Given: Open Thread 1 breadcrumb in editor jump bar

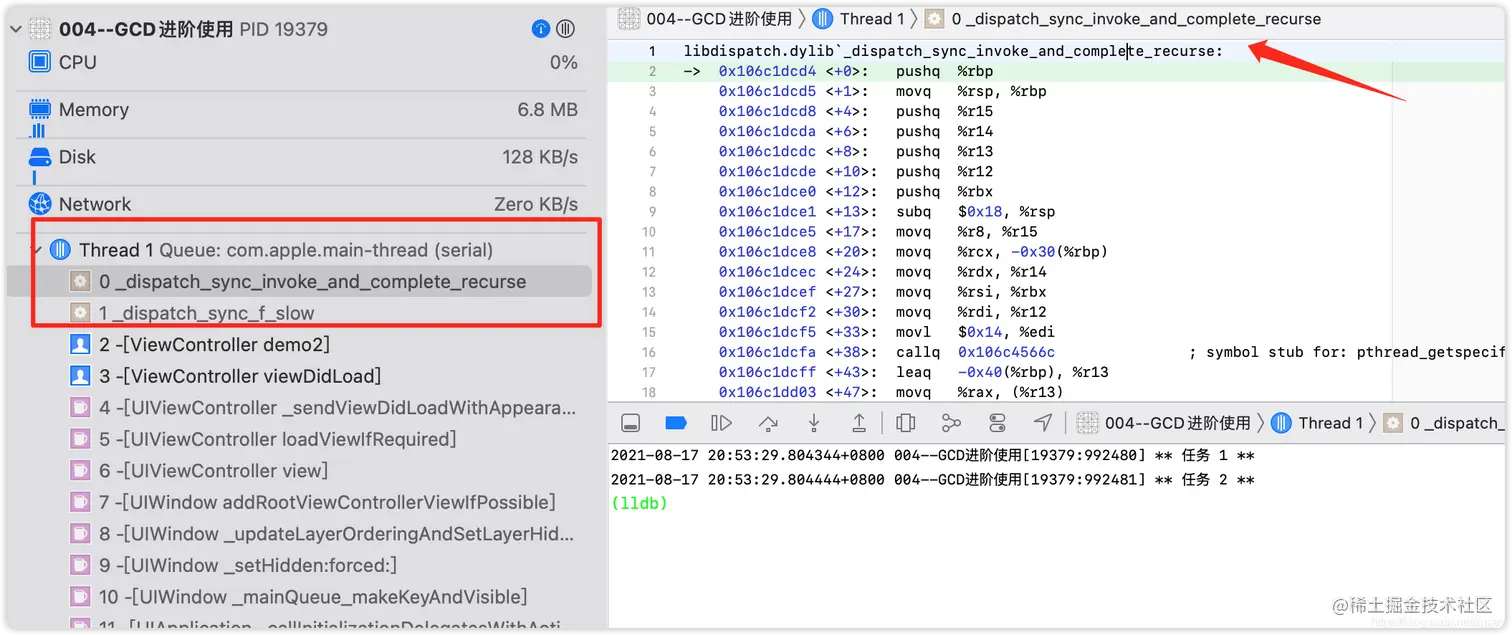Looking at the screenshot, I should point(858,18).
